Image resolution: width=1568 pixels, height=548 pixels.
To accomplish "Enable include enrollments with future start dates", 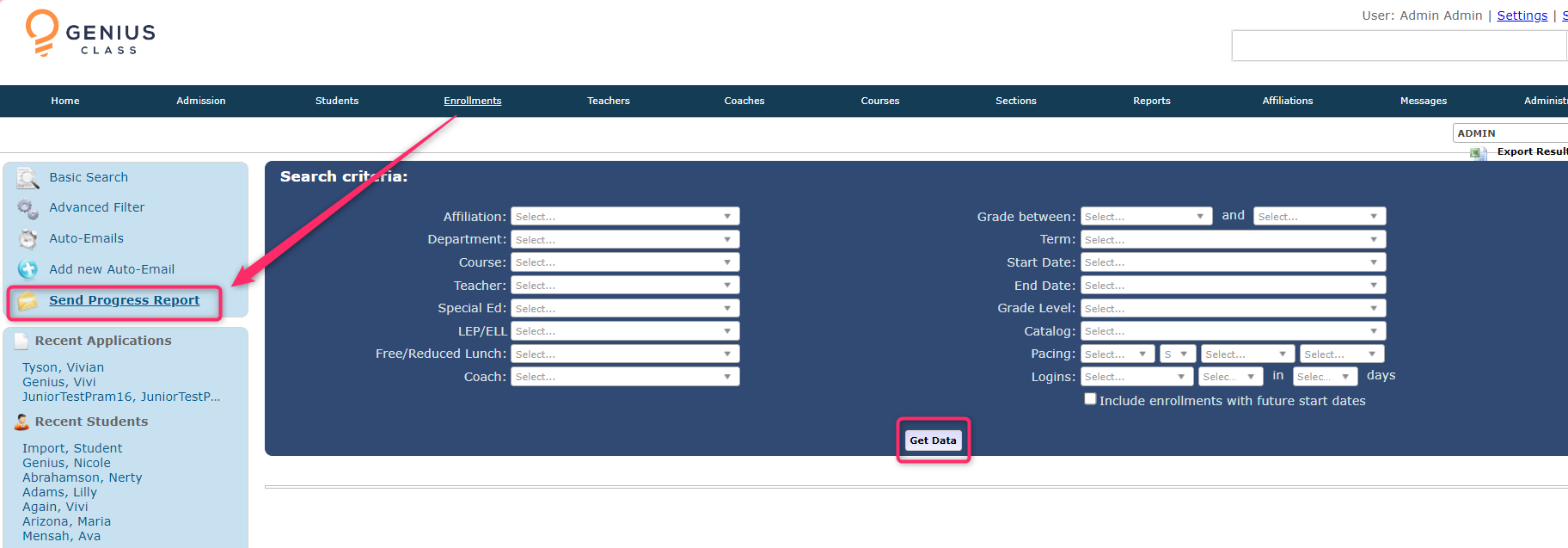I will pyautogui.click(x=1090, y=399).
